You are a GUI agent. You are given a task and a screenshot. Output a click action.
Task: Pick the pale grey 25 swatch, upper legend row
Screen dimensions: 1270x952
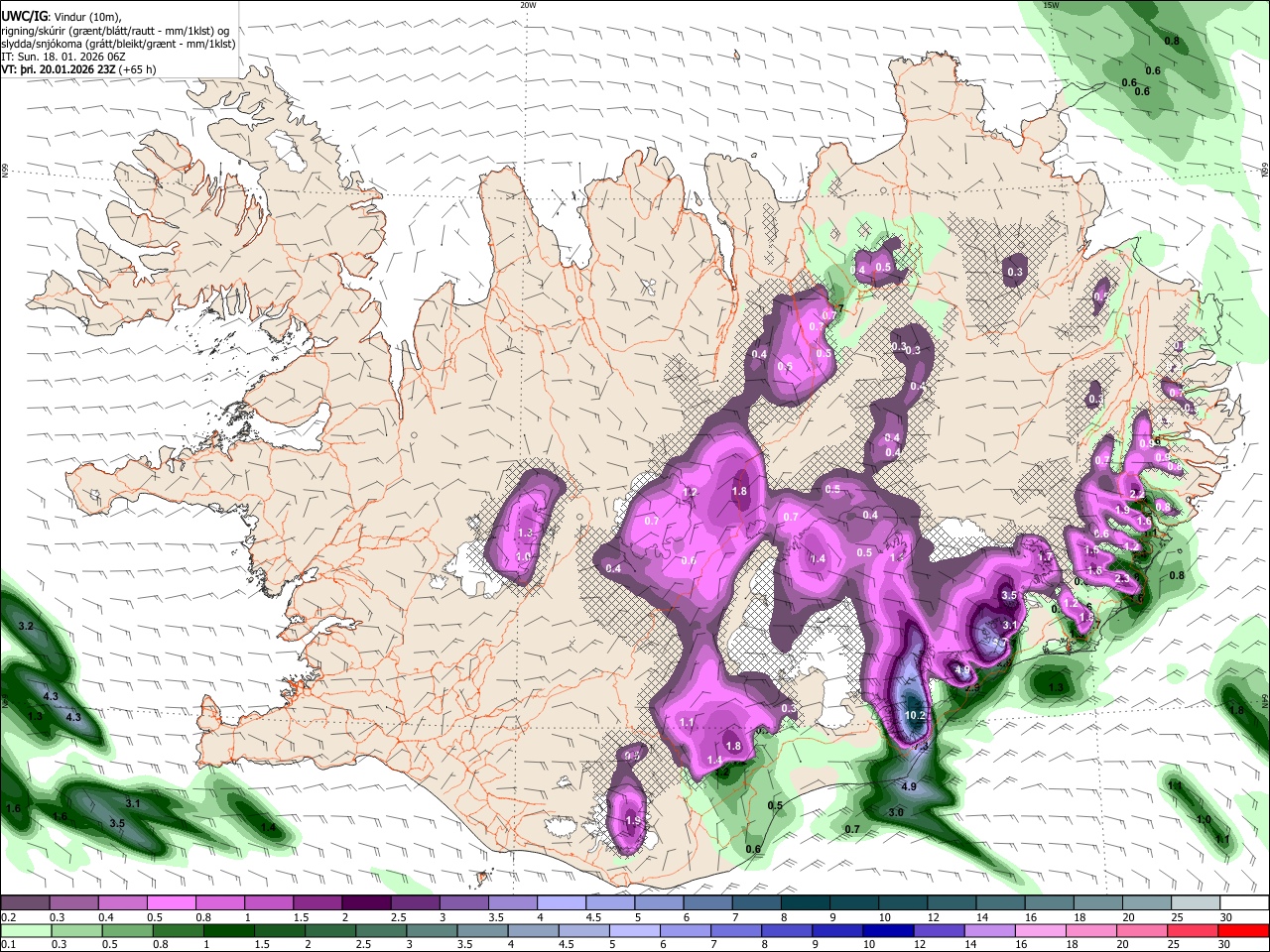(x=1196, y=902)
